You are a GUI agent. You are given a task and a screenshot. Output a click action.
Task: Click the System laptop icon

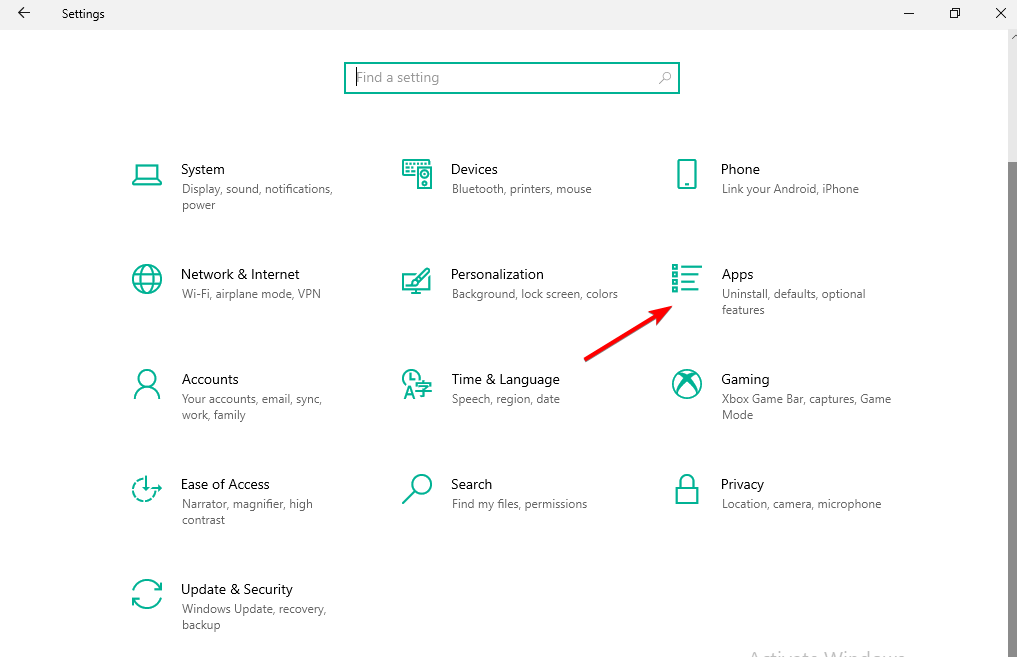[x=147, y=175]
